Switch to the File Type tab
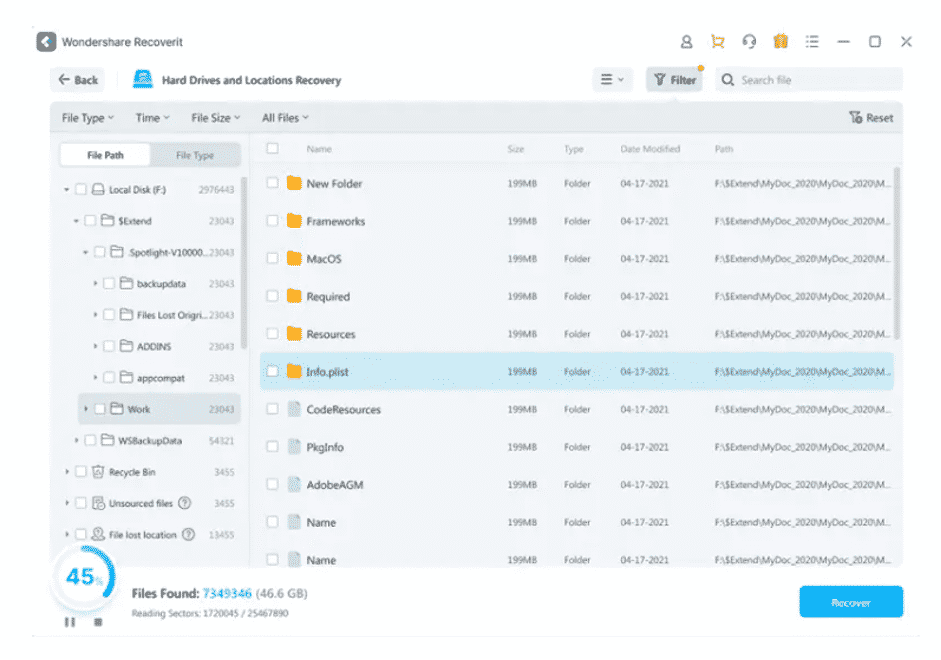The height and width of the screenshot is (660, 941). 195,155
